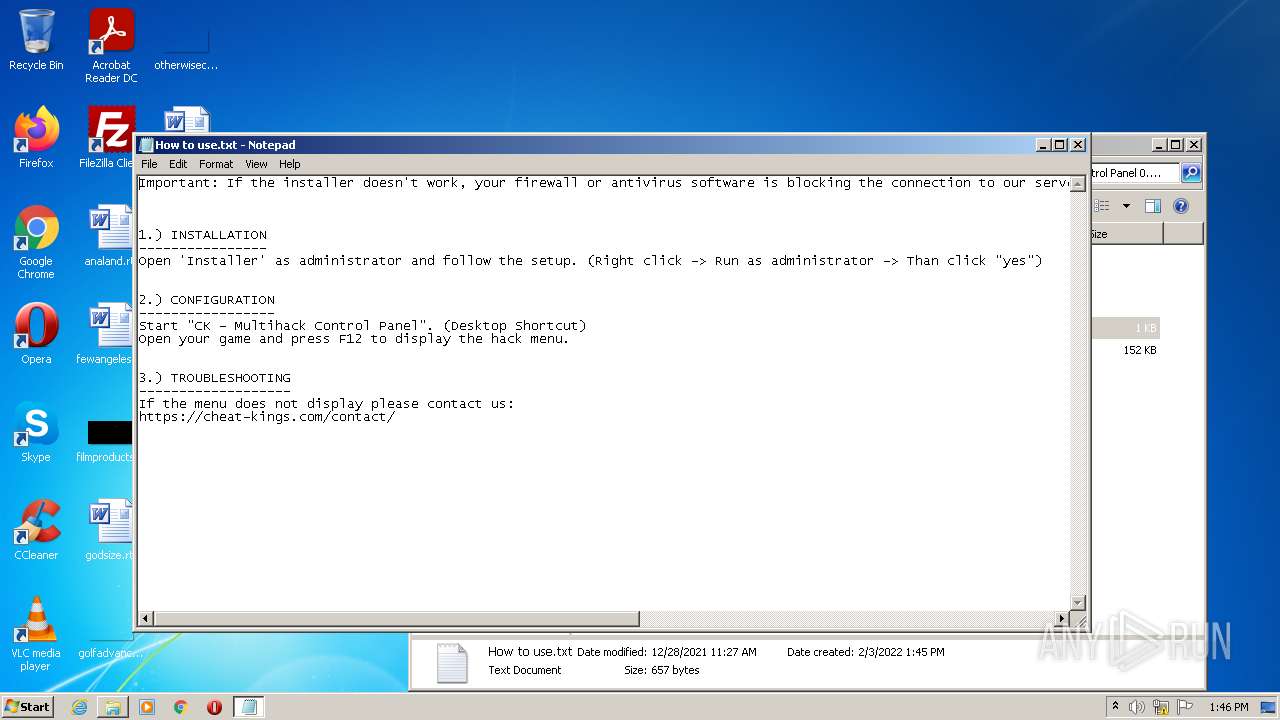
Task: Click the '3.) TROUBLESHOOTING' heading text
Action: [x=214, y=378]
